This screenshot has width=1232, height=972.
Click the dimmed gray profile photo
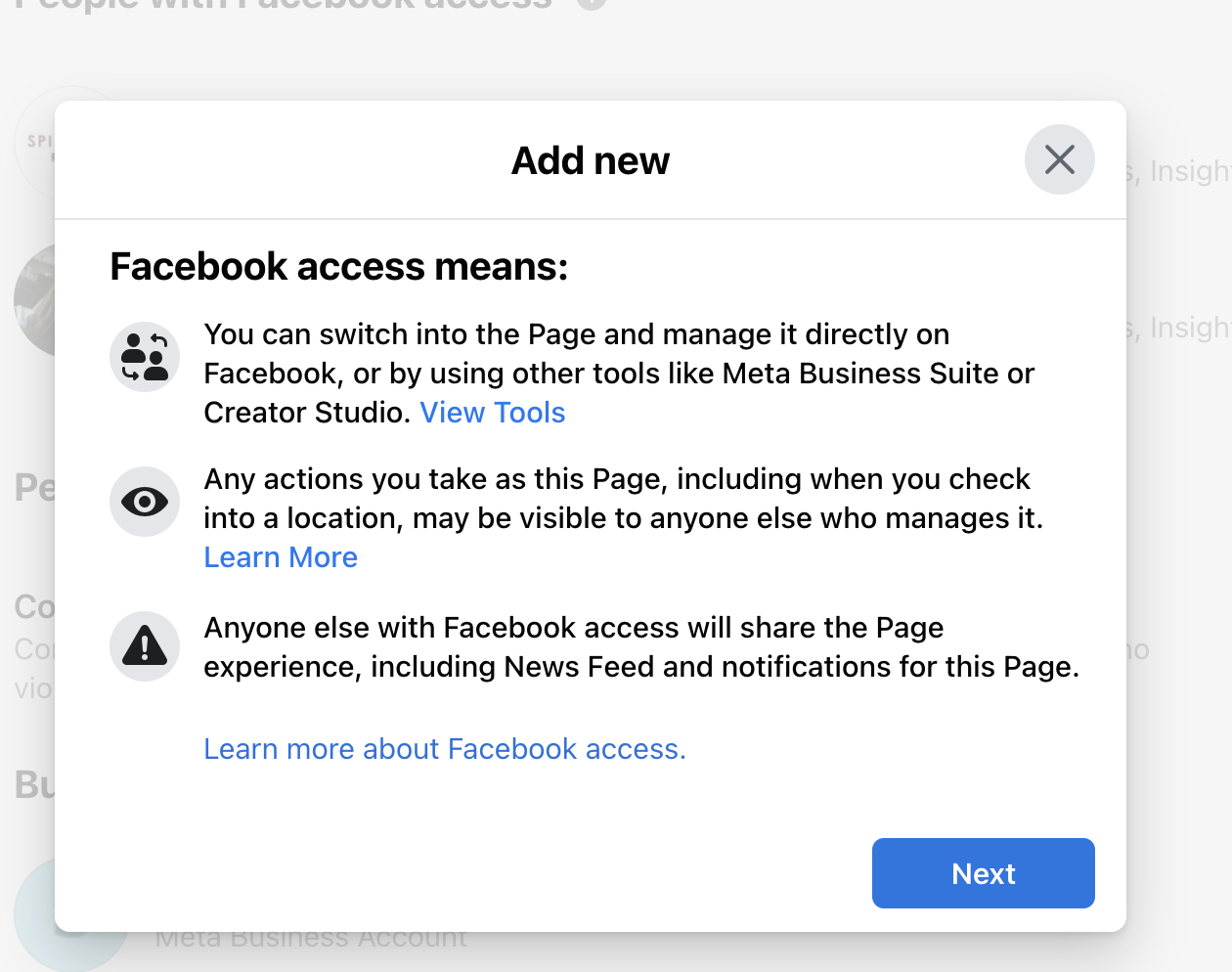34,300
